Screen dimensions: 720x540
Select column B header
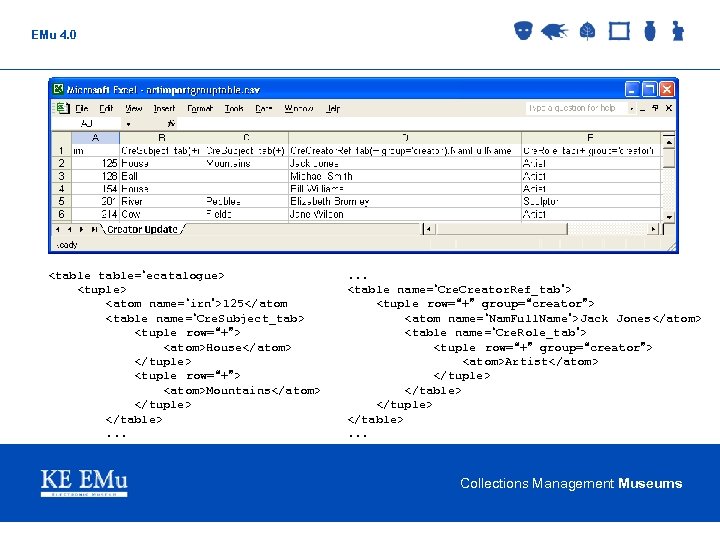coord(162,137)
